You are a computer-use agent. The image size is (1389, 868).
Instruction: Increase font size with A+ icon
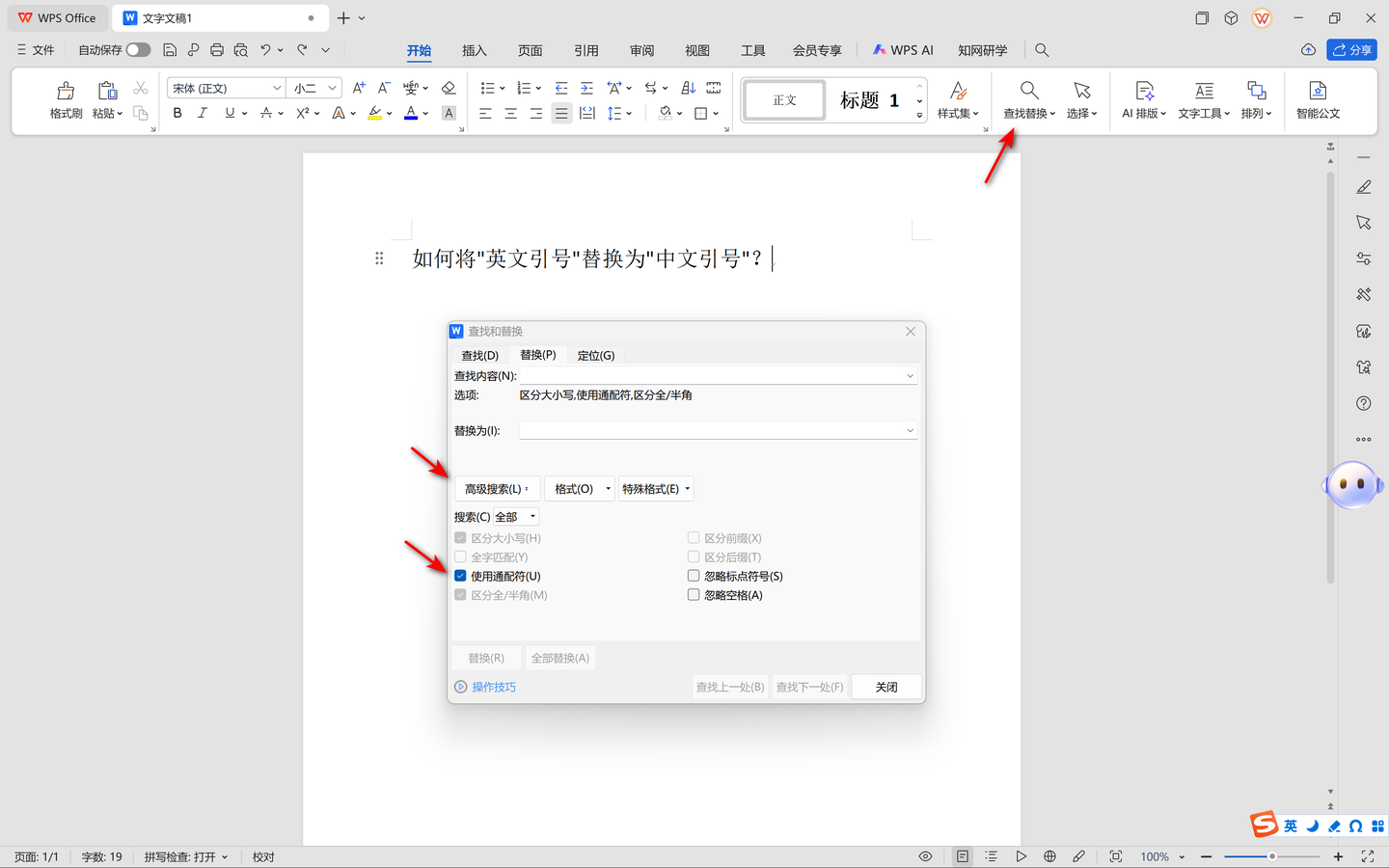359,88
